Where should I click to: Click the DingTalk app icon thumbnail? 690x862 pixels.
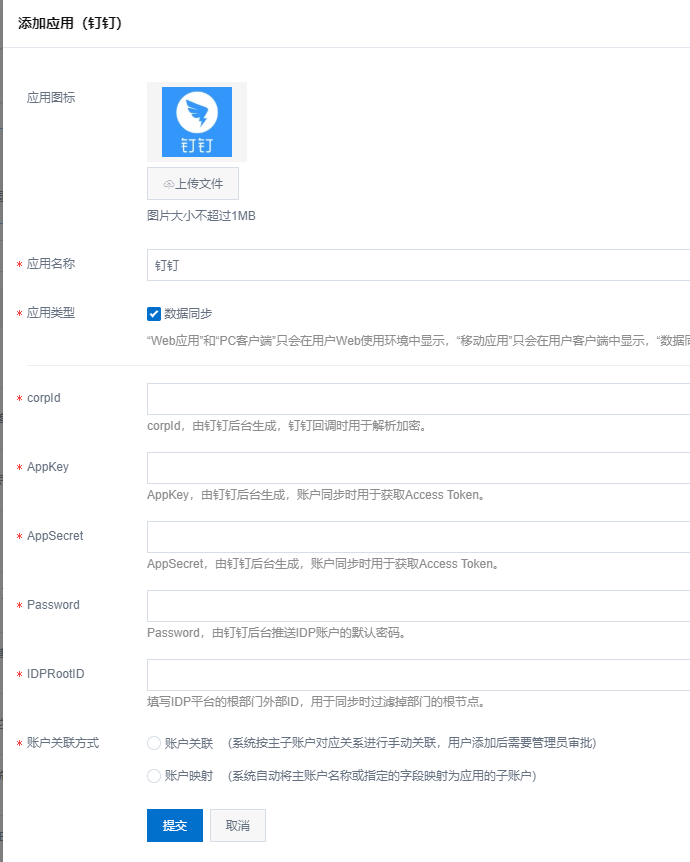[x=197, y=122]
